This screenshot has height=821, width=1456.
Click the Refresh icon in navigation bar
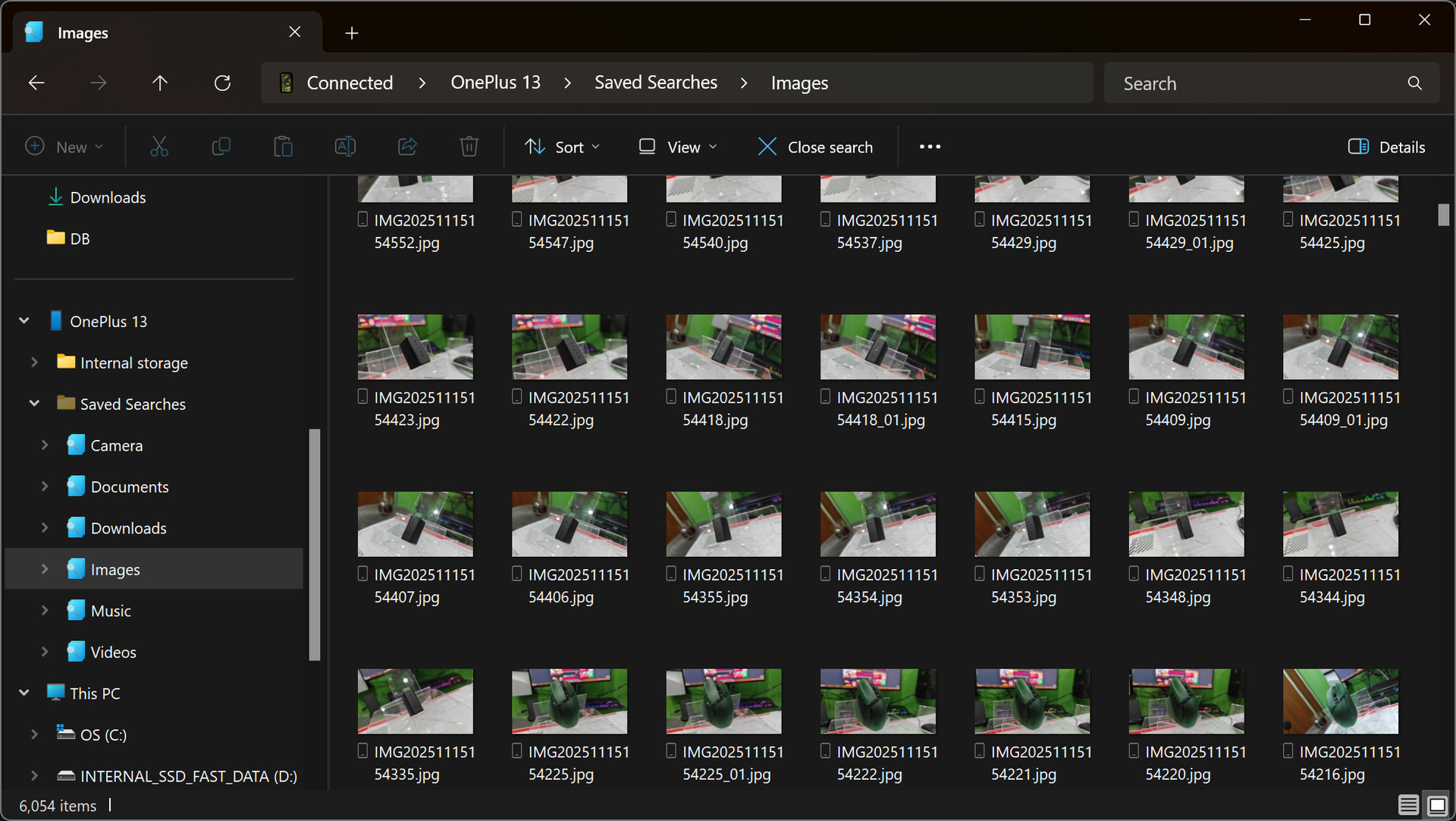(x=222, y=83)
